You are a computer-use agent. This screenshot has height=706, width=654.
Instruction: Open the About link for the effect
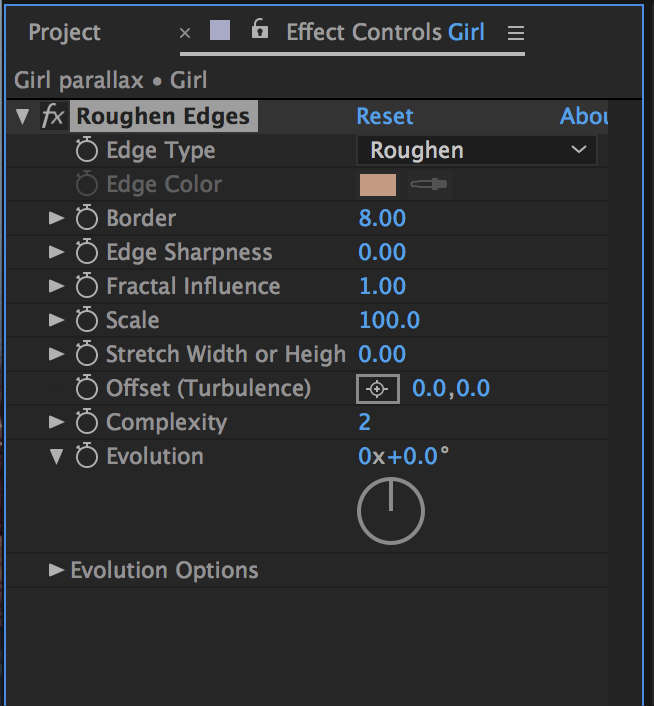[x=584, y=117]
